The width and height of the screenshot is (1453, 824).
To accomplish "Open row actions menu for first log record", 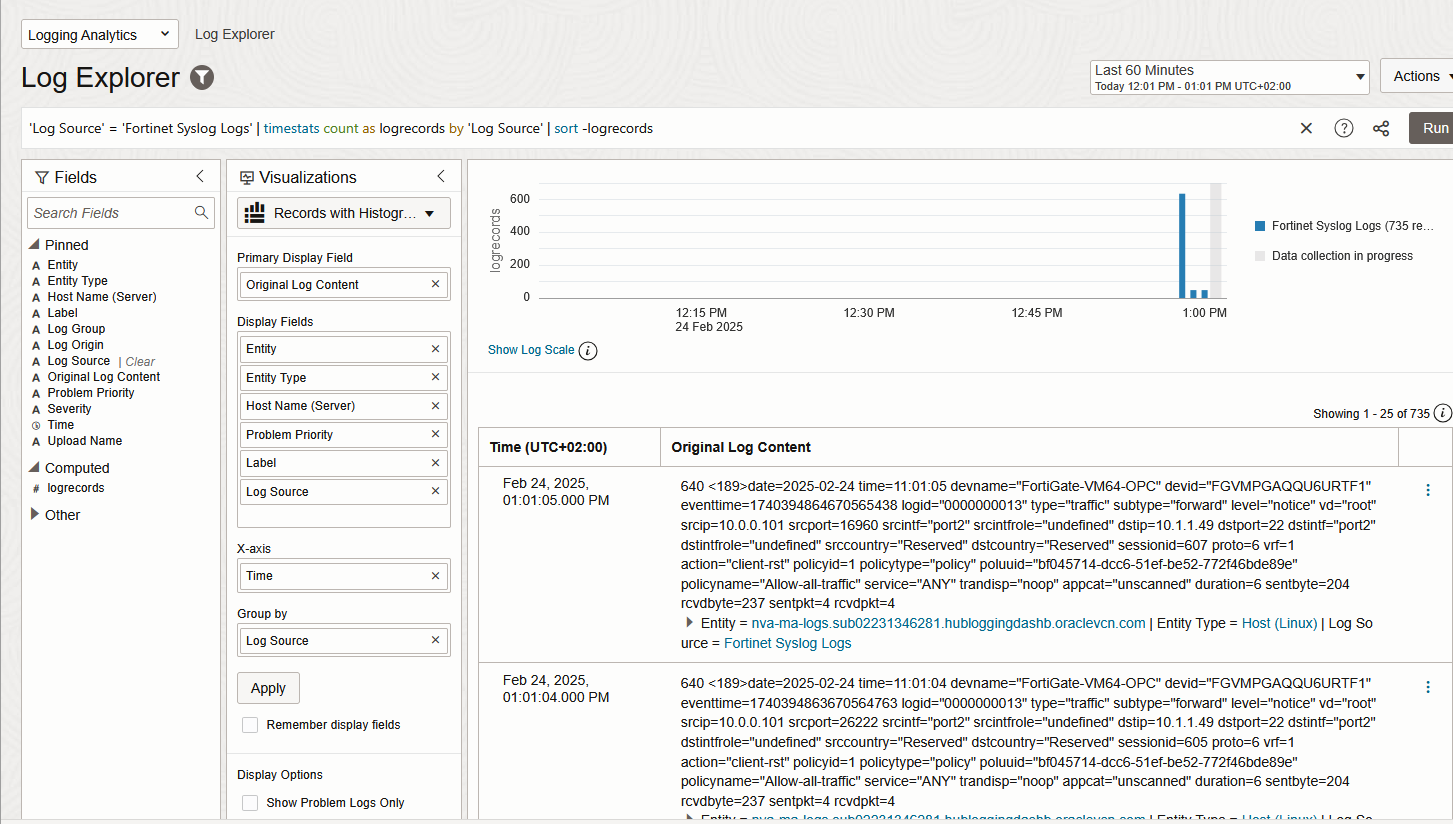I will click(x=1427, y=490).
